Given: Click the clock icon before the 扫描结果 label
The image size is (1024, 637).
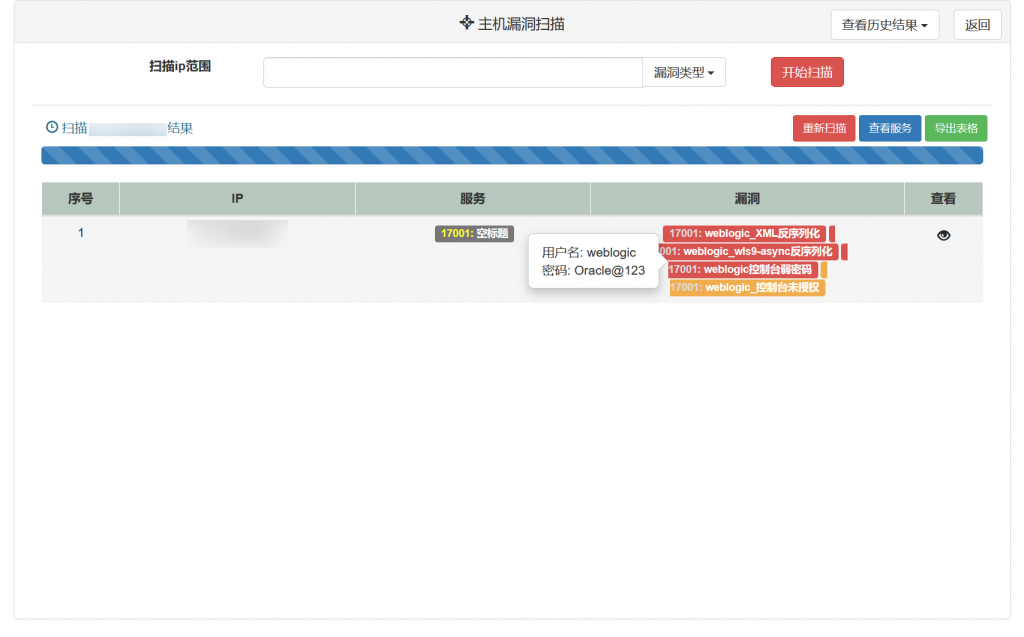Looking at the screenshot, I should click(x=51, y=127).
